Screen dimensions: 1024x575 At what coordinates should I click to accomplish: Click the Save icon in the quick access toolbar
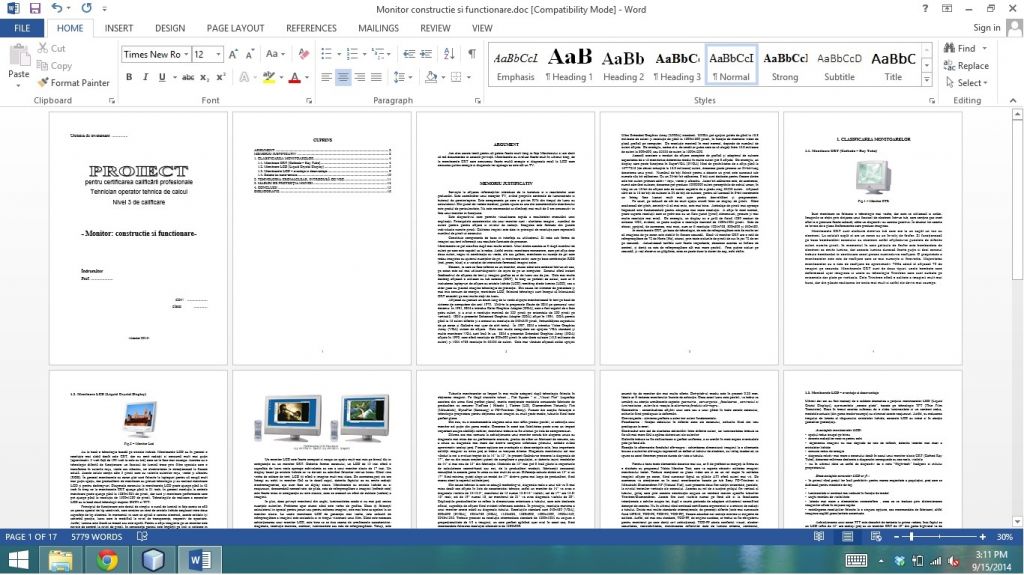(33, 8)
